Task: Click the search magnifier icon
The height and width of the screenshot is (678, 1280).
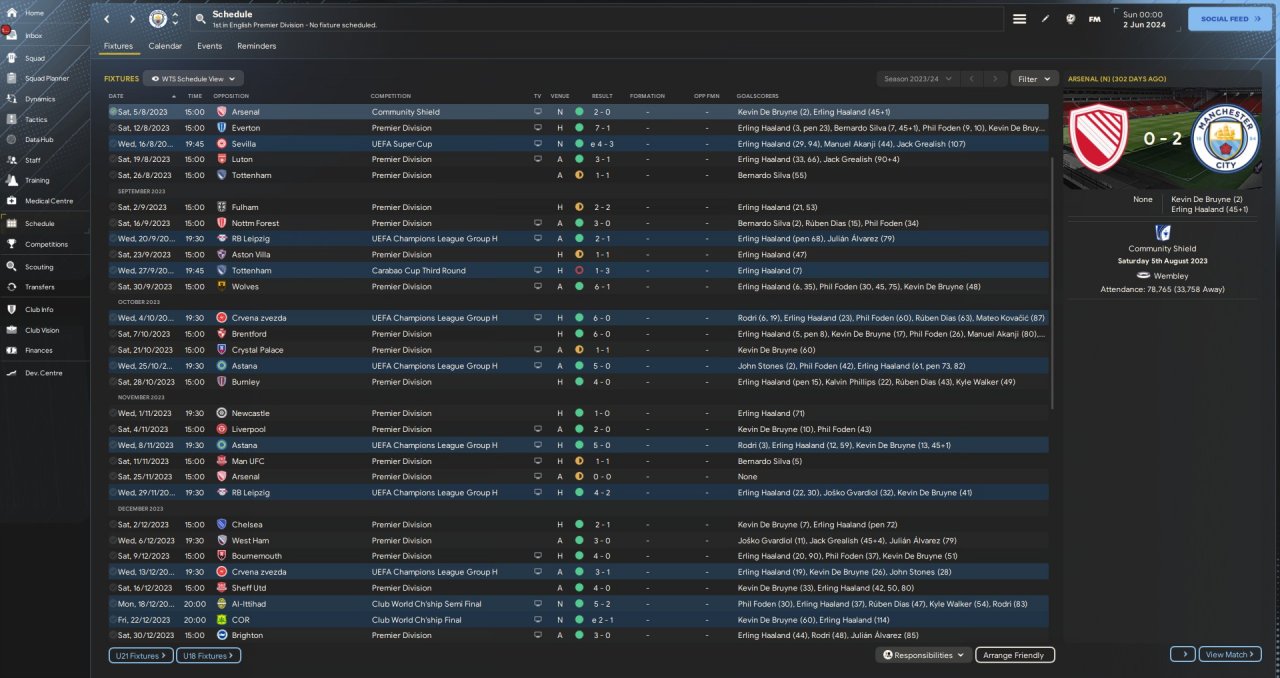Action: tap(200, 19)
